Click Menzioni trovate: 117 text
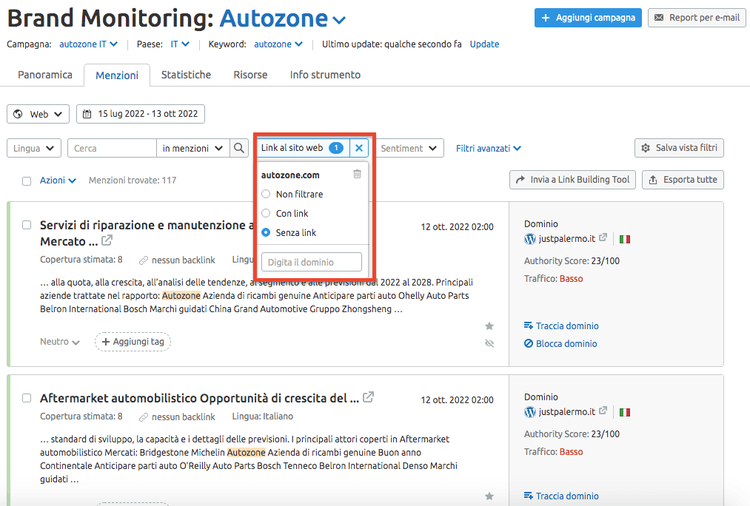Screen dimensions: 750x506 (132, 180)
